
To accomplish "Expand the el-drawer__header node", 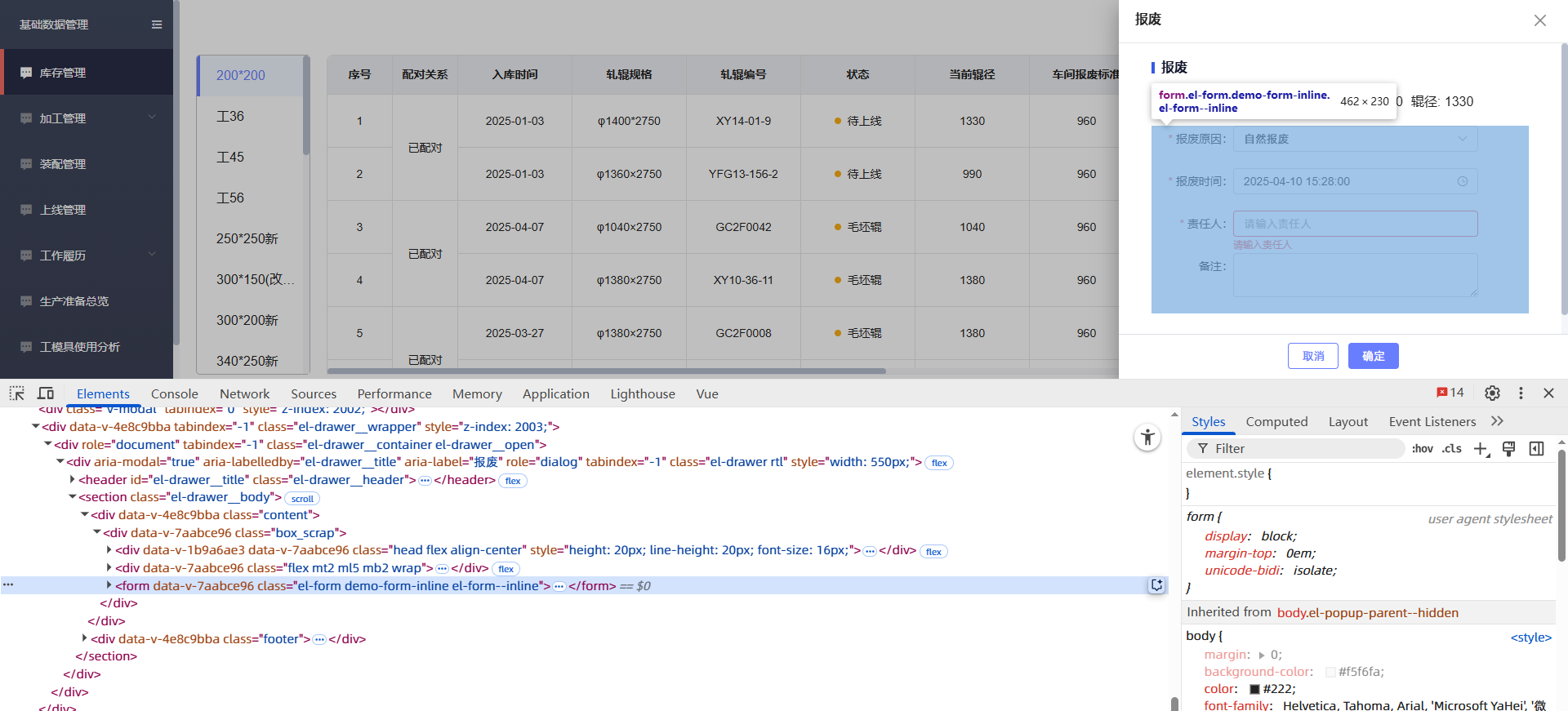I will (x=72, y=480).
